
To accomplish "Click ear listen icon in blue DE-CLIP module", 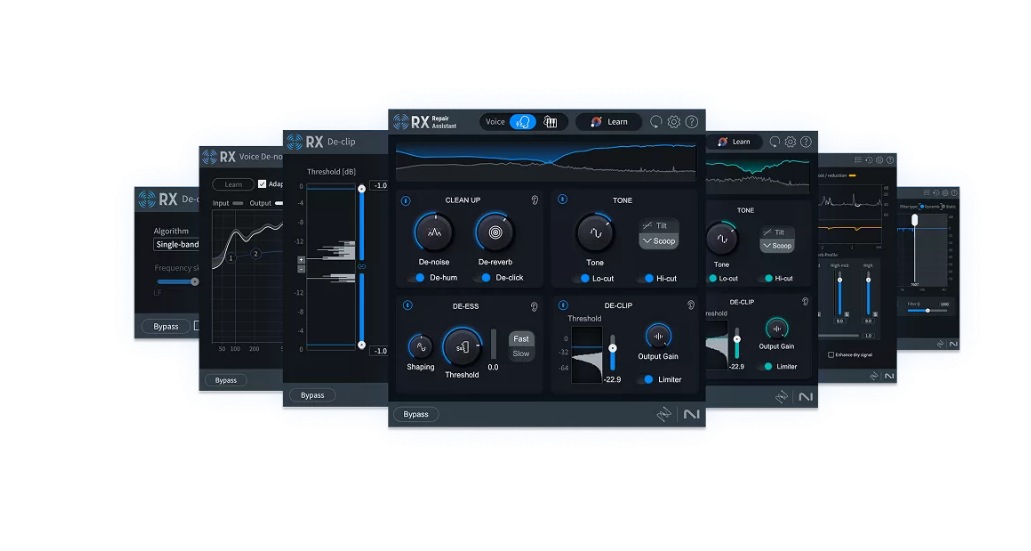I will 691,305.
